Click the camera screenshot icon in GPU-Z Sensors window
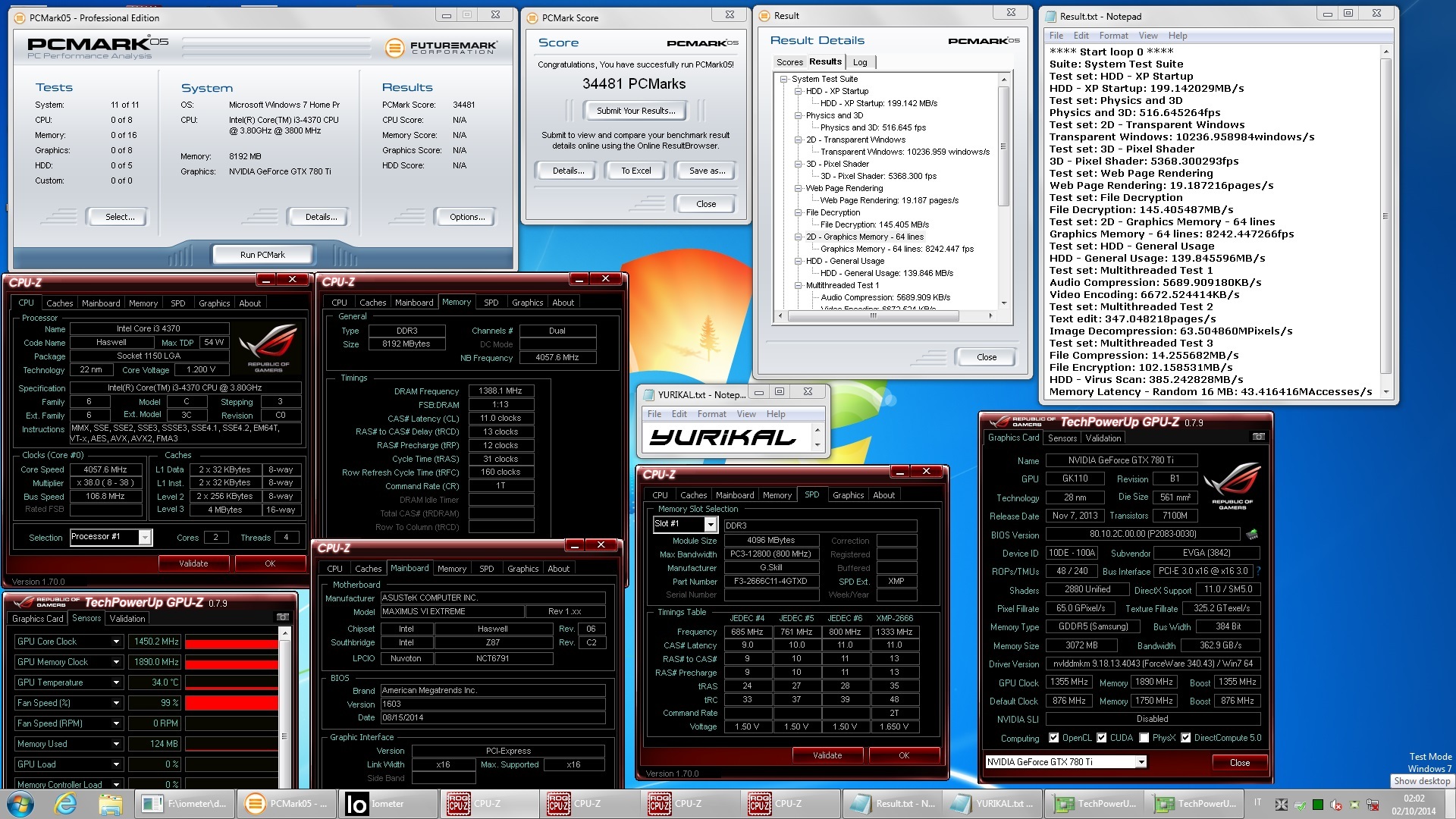The width and height of the screenshot is (1456, 819). pos(283,617)
